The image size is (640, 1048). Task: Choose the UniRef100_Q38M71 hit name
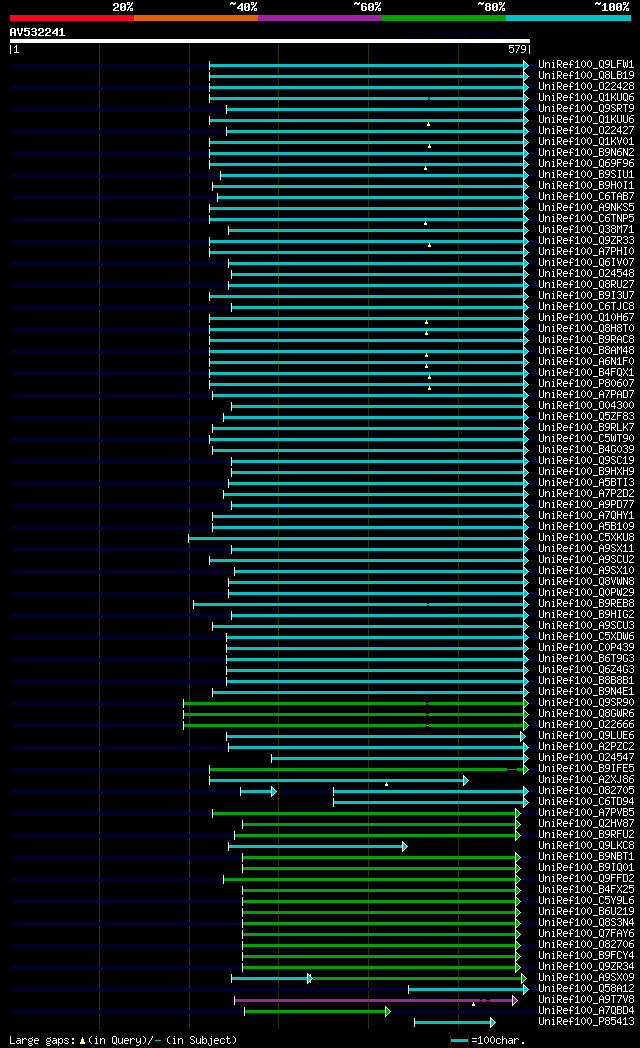pyautogui.click(x=586, y=230)
